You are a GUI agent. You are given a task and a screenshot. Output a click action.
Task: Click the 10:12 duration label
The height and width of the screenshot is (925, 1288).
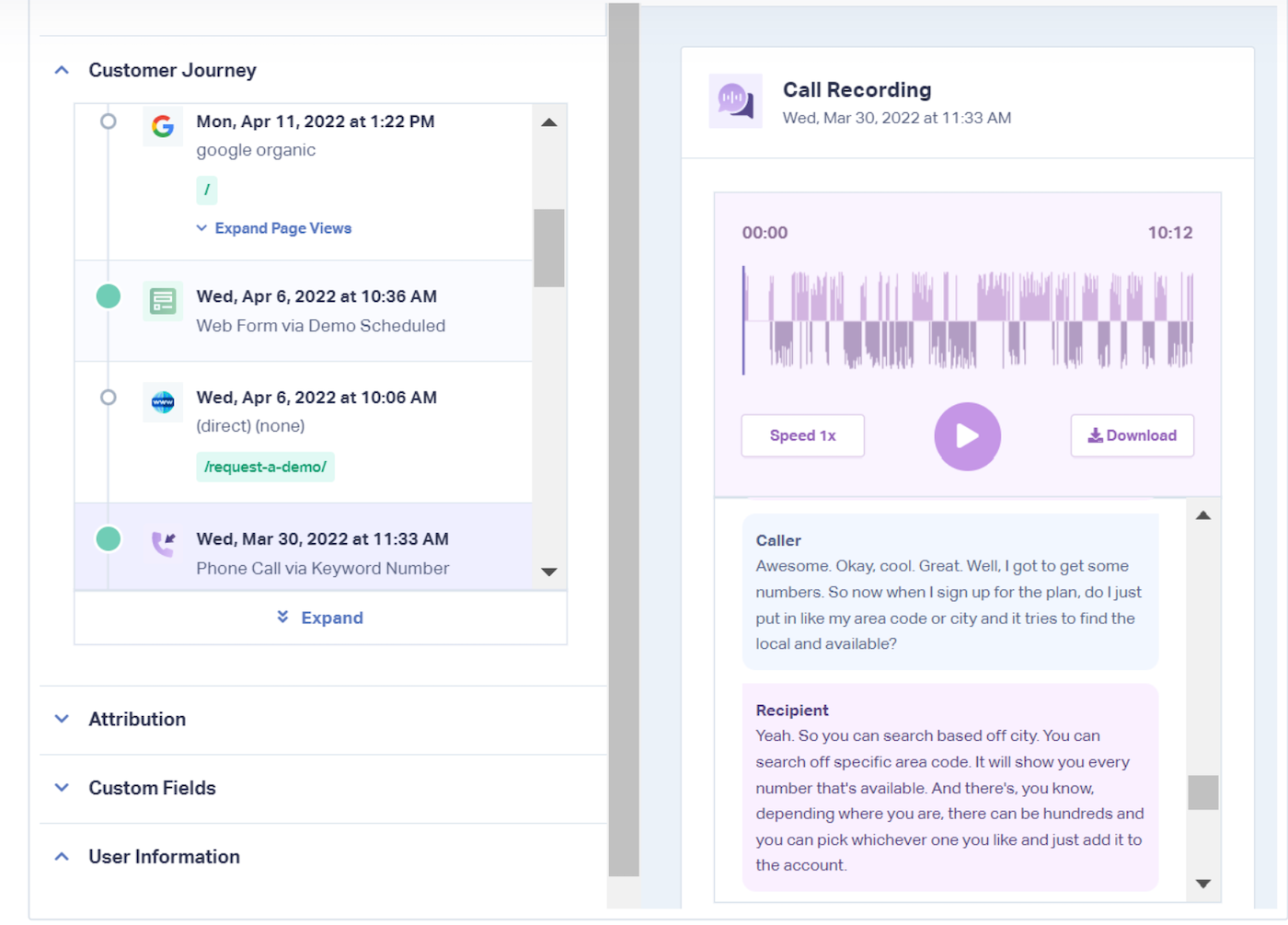click(1170, 233)
